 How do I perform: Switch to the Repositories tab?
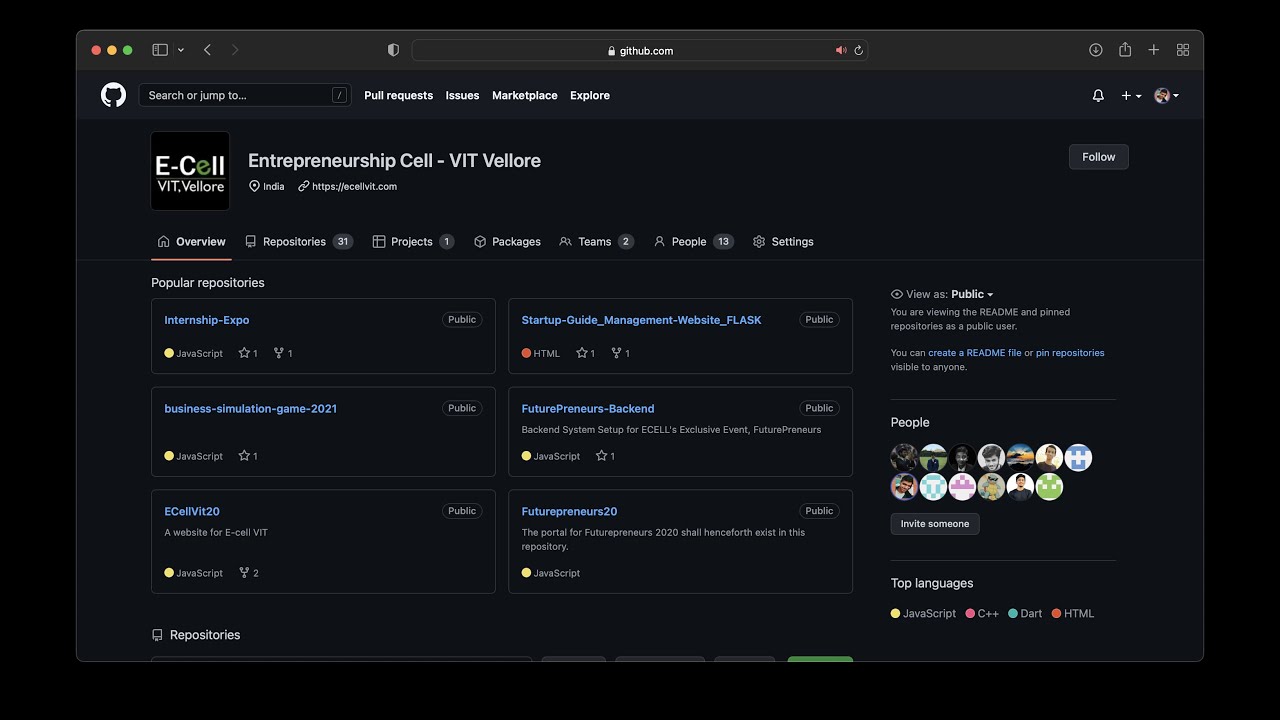pos(299,242)
